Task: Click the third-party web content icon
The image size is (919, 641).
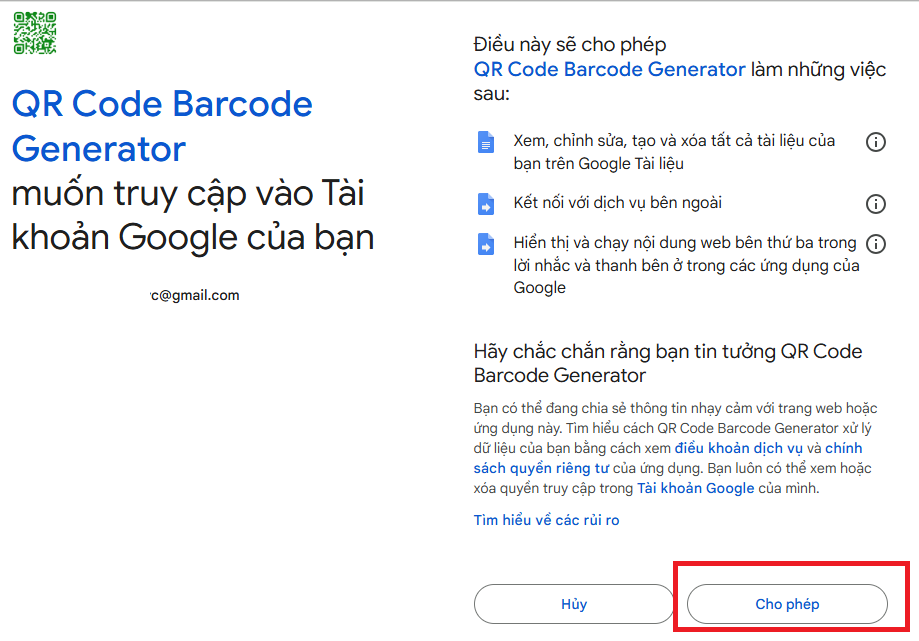Action: coord(486,245)
